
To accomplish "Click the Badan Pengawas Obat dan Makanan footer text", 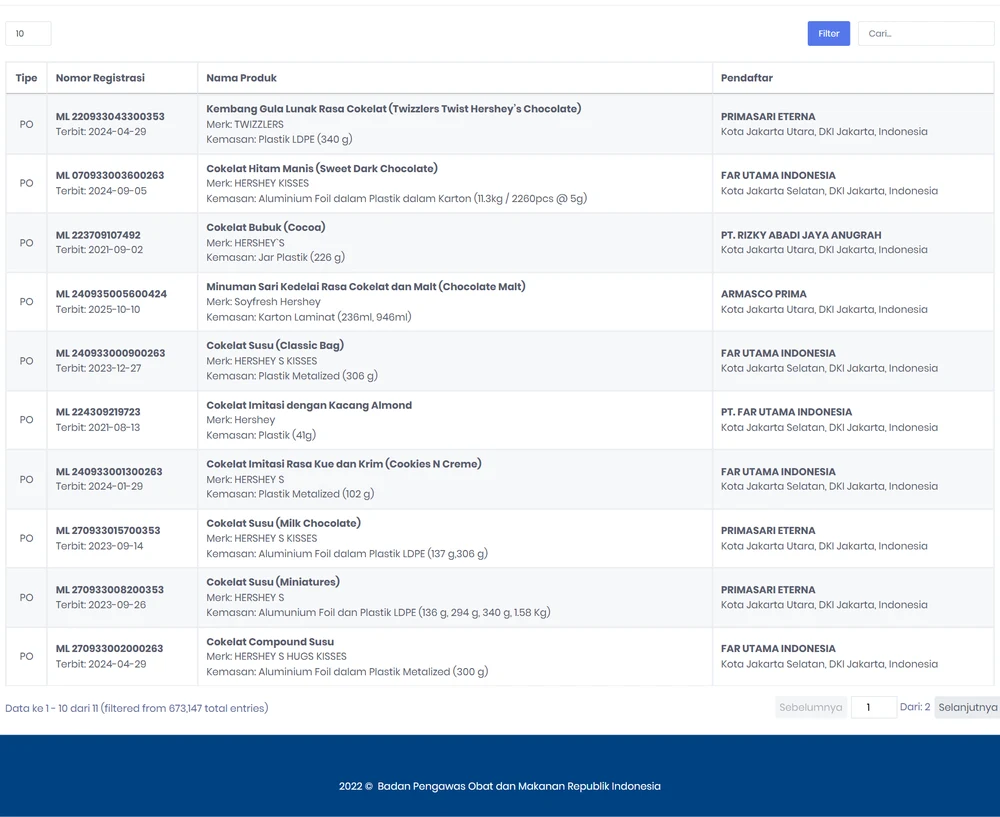I will click(500, 786).
